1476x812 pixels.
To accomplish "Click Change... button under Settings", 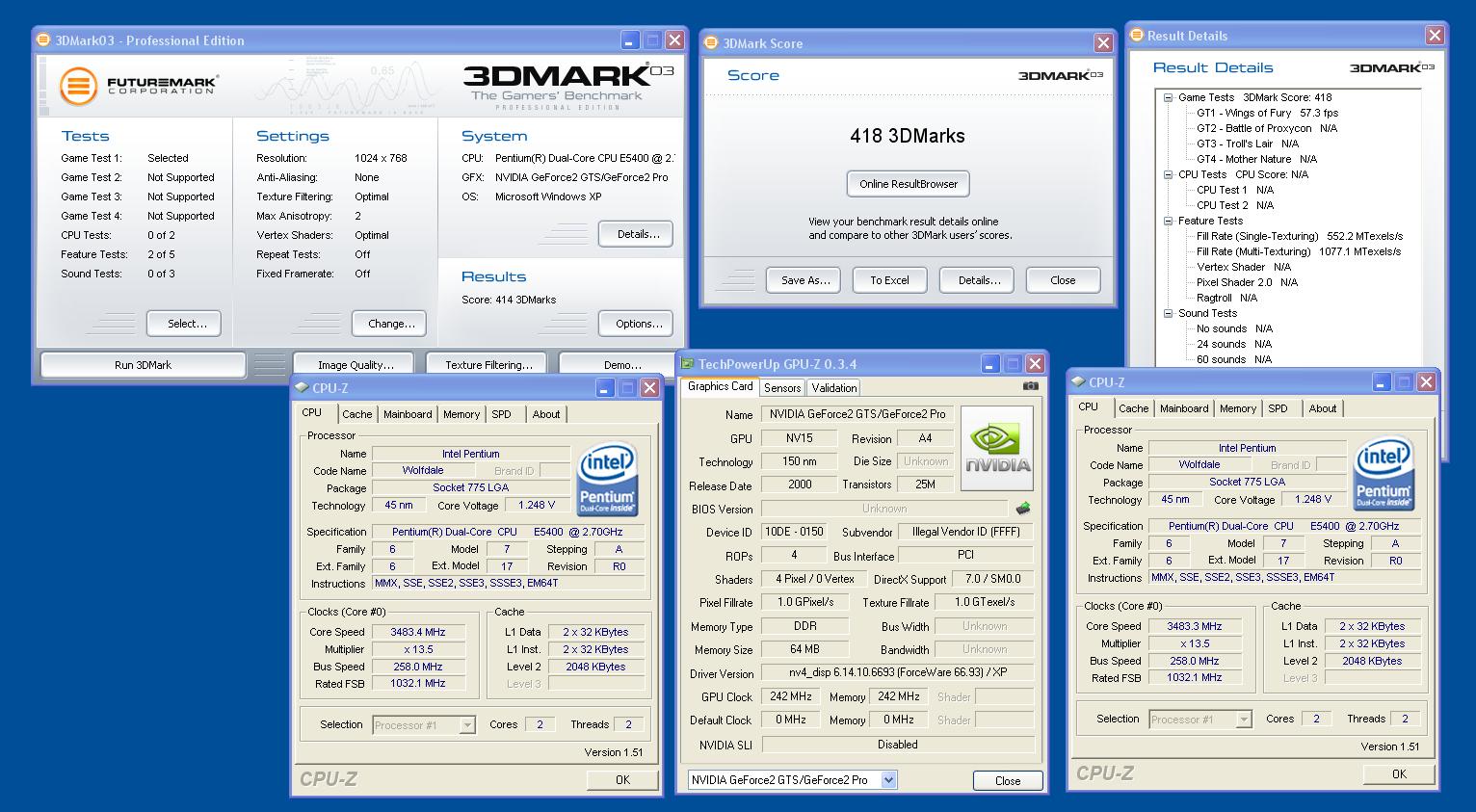I will tap(391, 324).
